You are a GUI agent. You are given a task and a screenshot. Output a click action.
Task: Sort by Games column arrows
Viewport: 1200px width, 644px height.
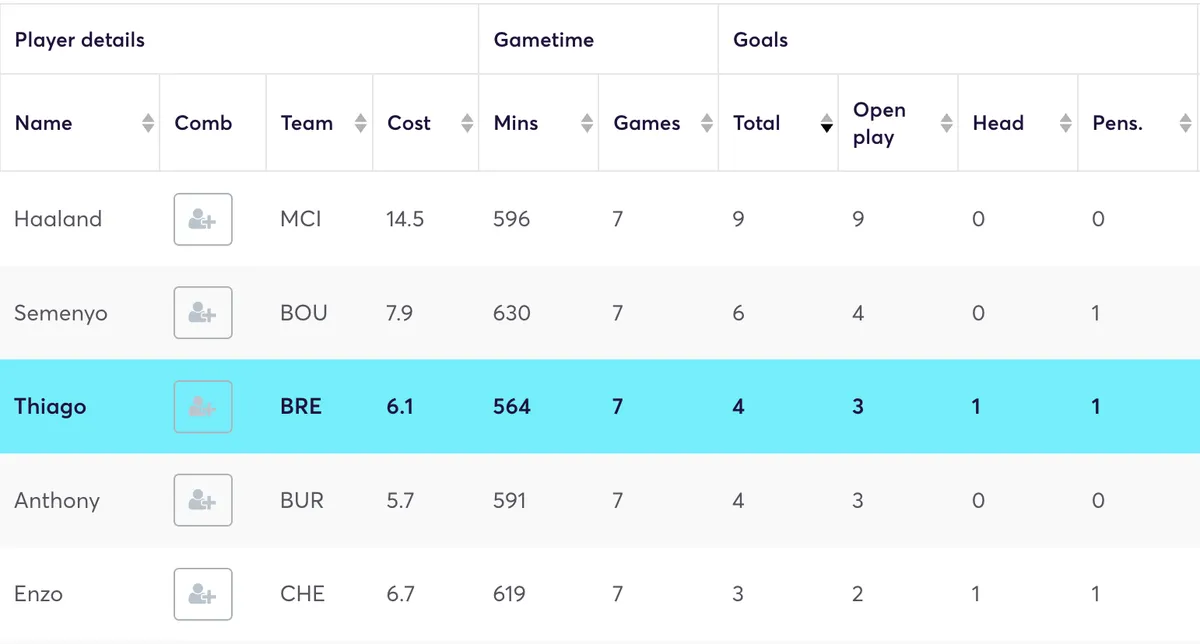pos(707,123)
